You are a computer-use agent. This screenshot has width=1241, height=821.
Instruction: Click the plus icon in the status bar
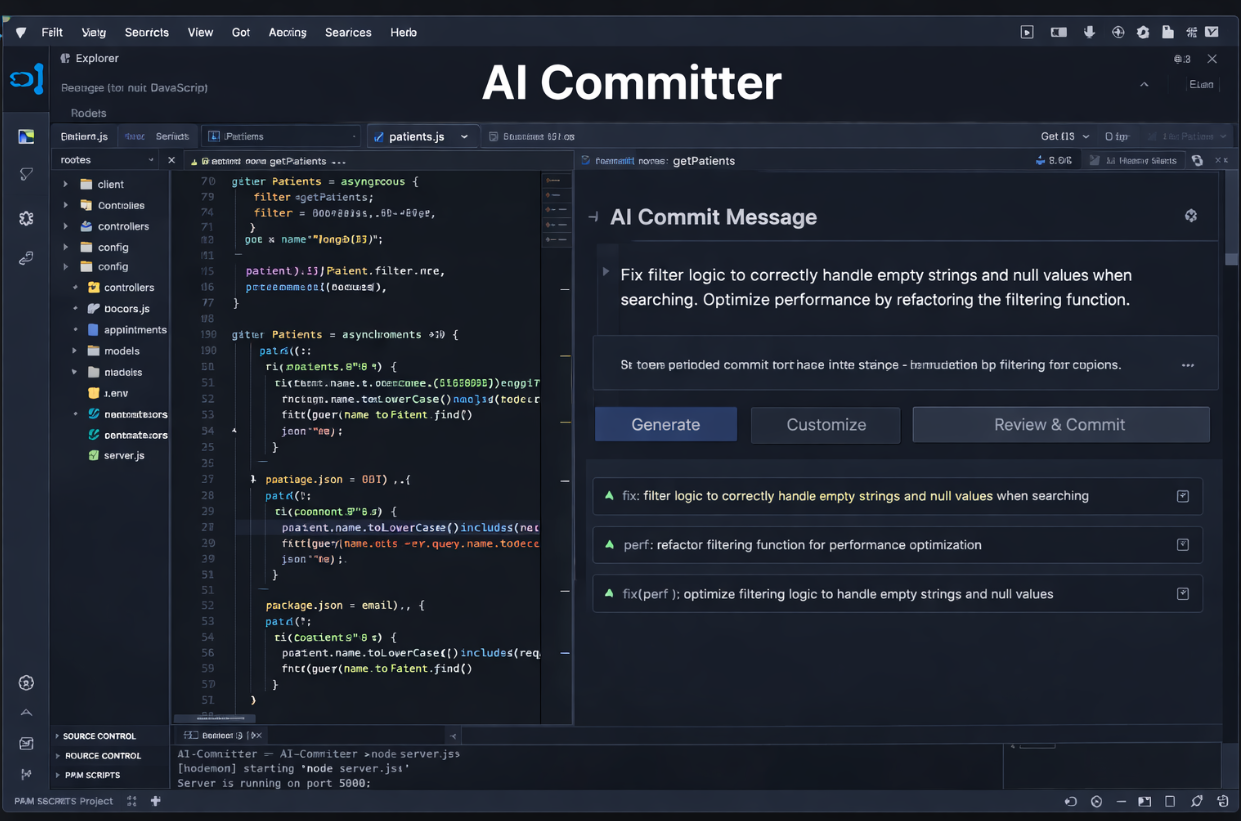point(155,801)
